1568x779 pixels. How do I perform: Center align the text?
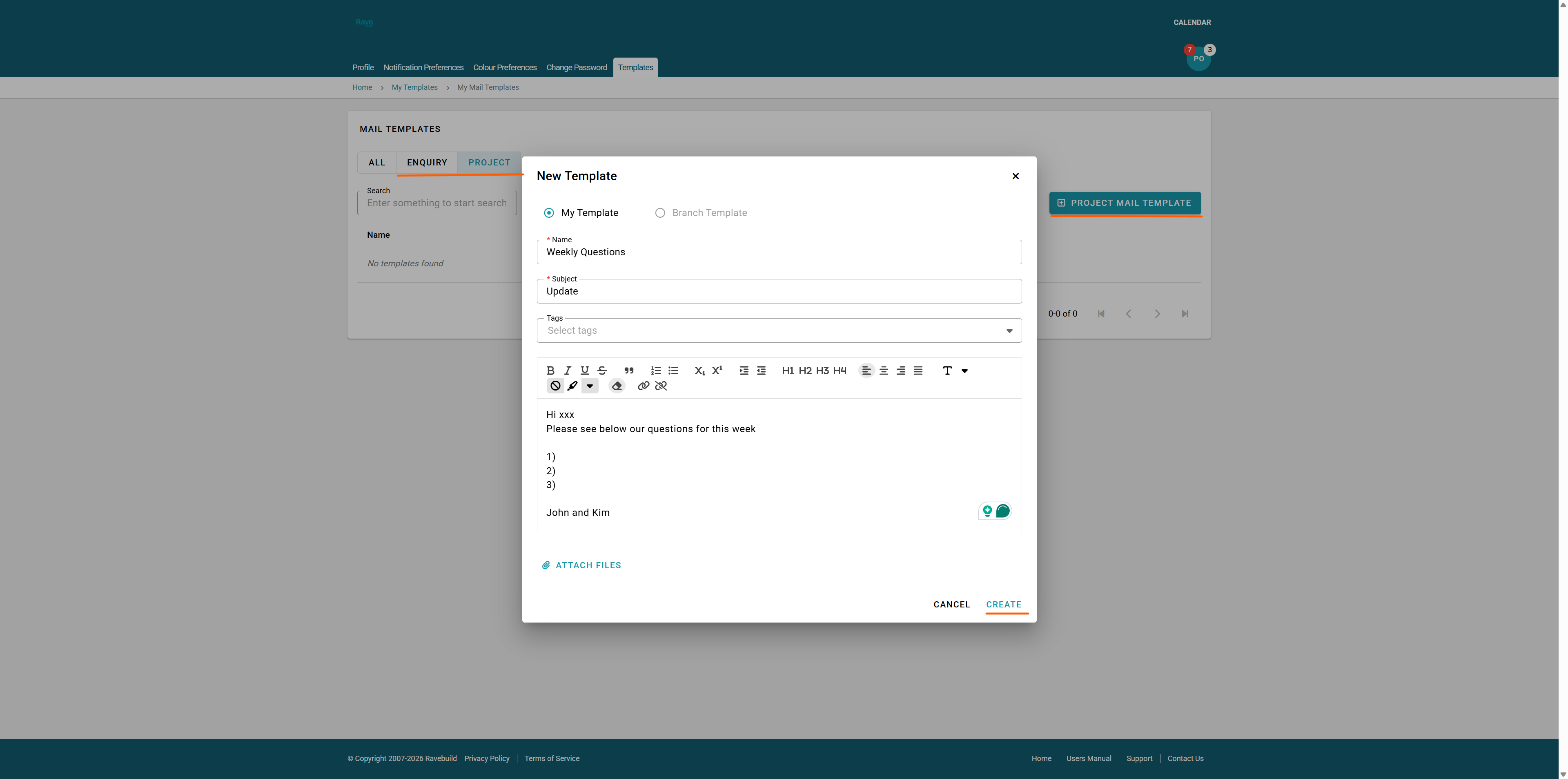point(884,371)
